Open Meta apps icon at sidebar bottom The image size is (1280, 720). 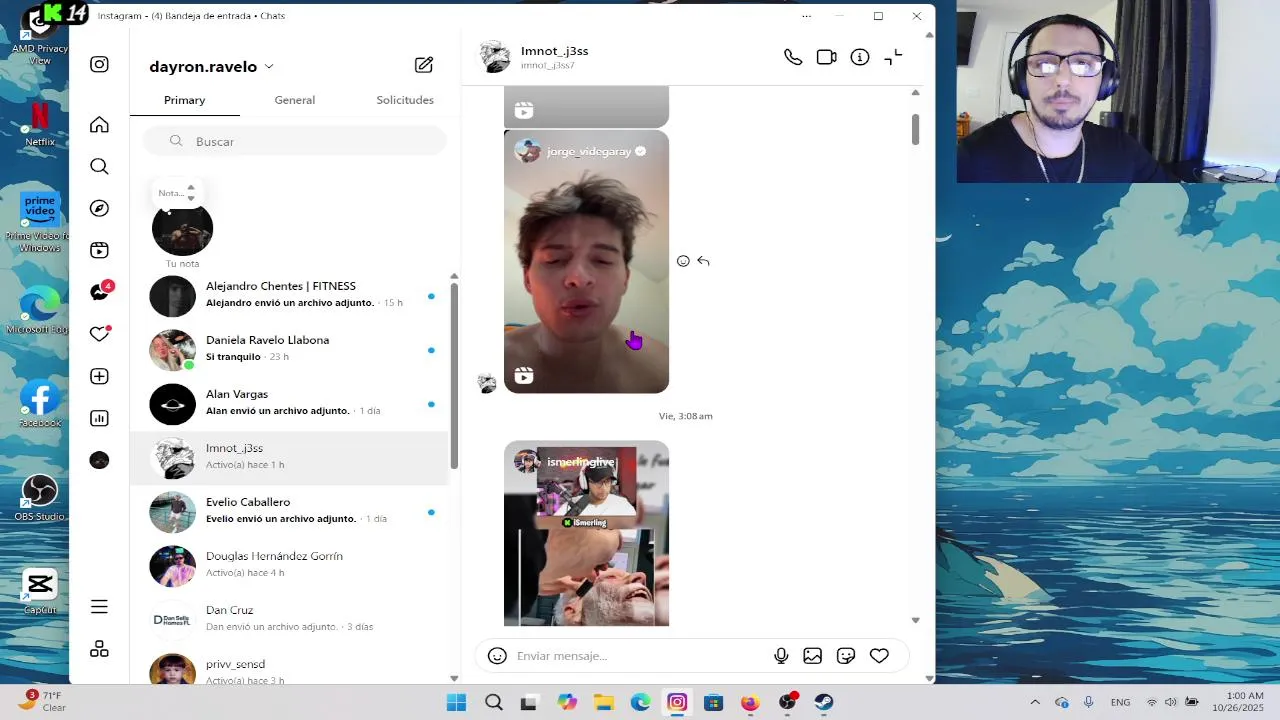pyautogui.click(x=99, y=649)
